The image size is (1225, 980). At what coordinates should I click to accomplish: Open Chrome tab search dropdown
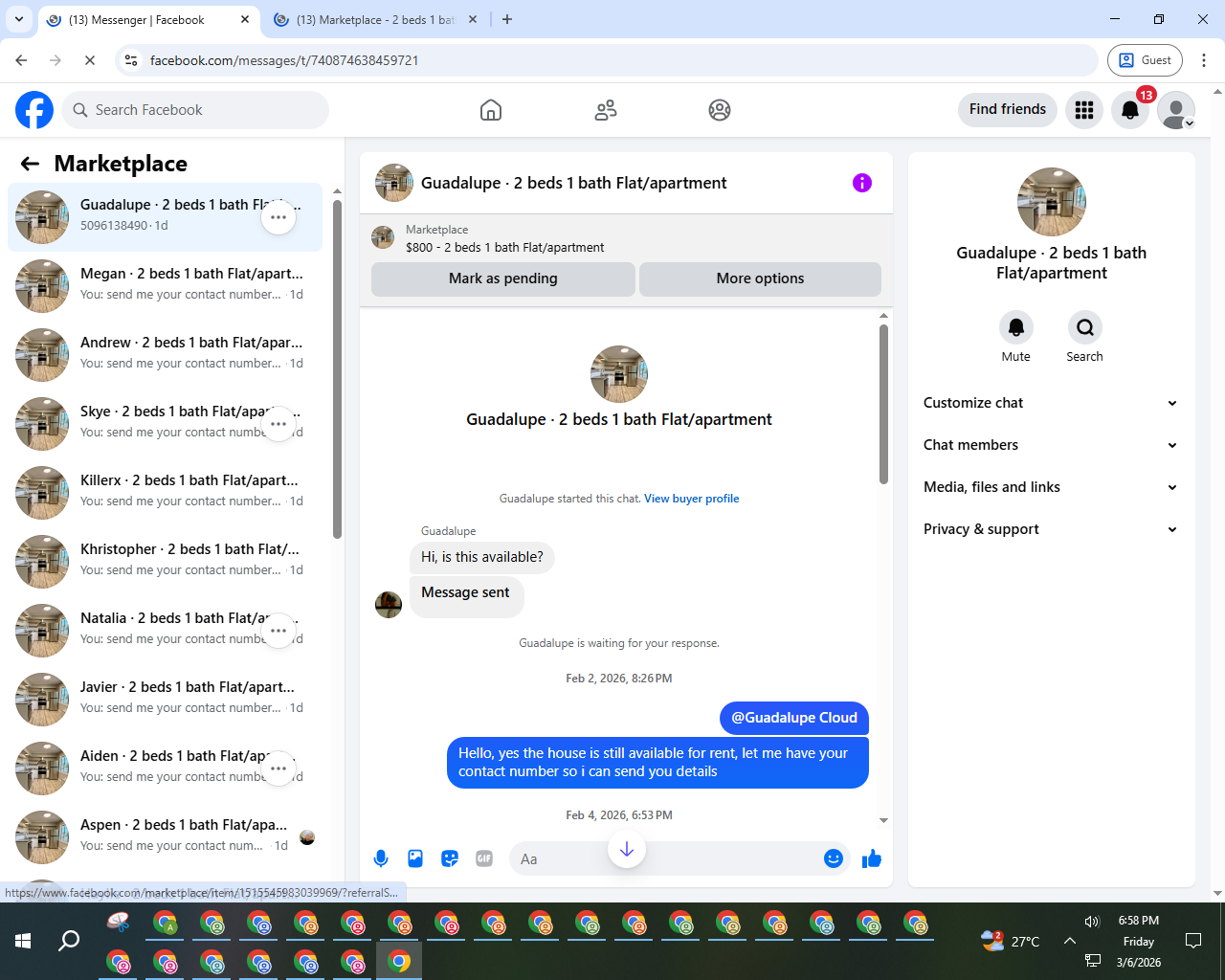(19, 19)
